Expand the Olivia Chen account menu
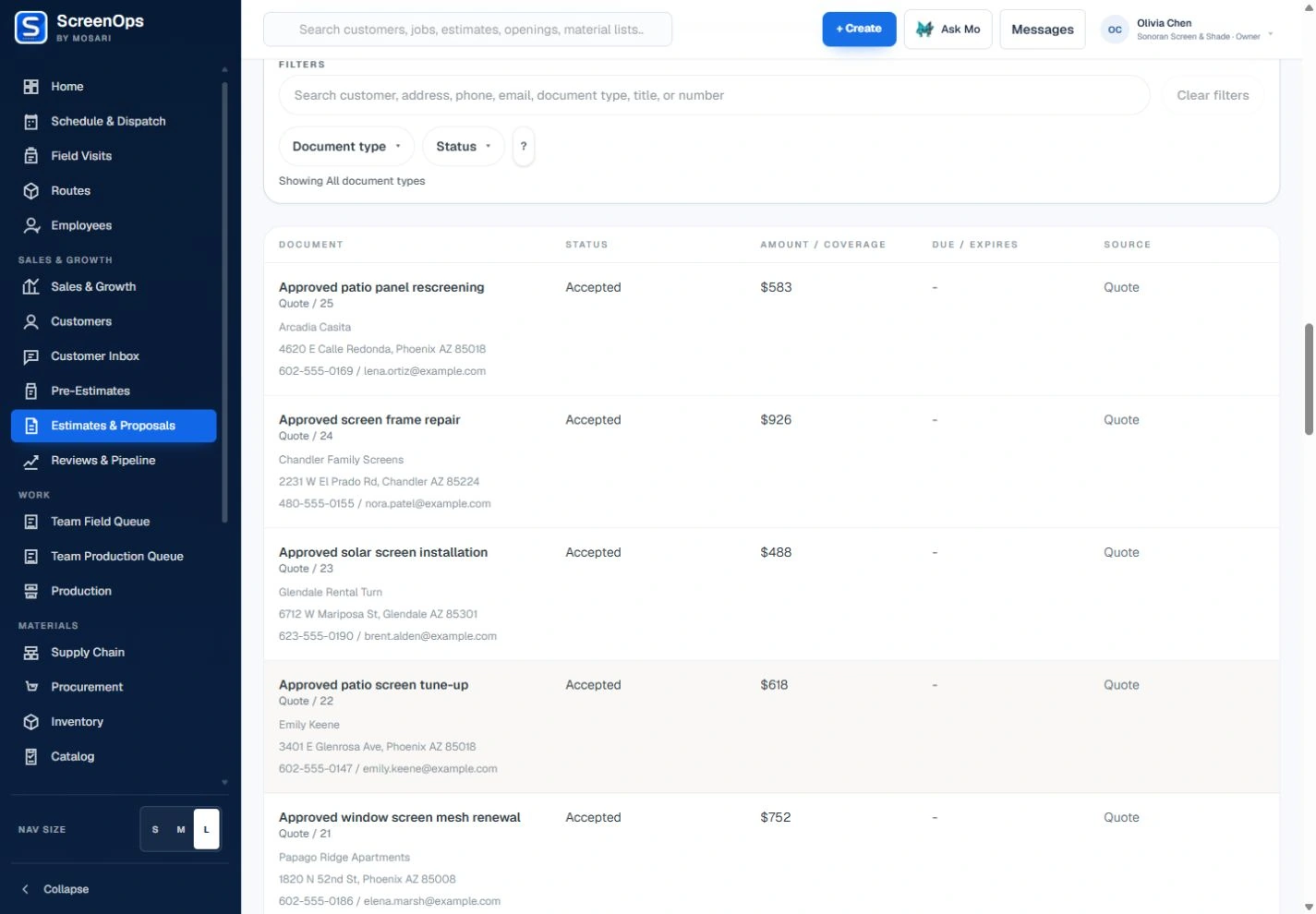This screenshot has height=914, width=1316. 1188,30
